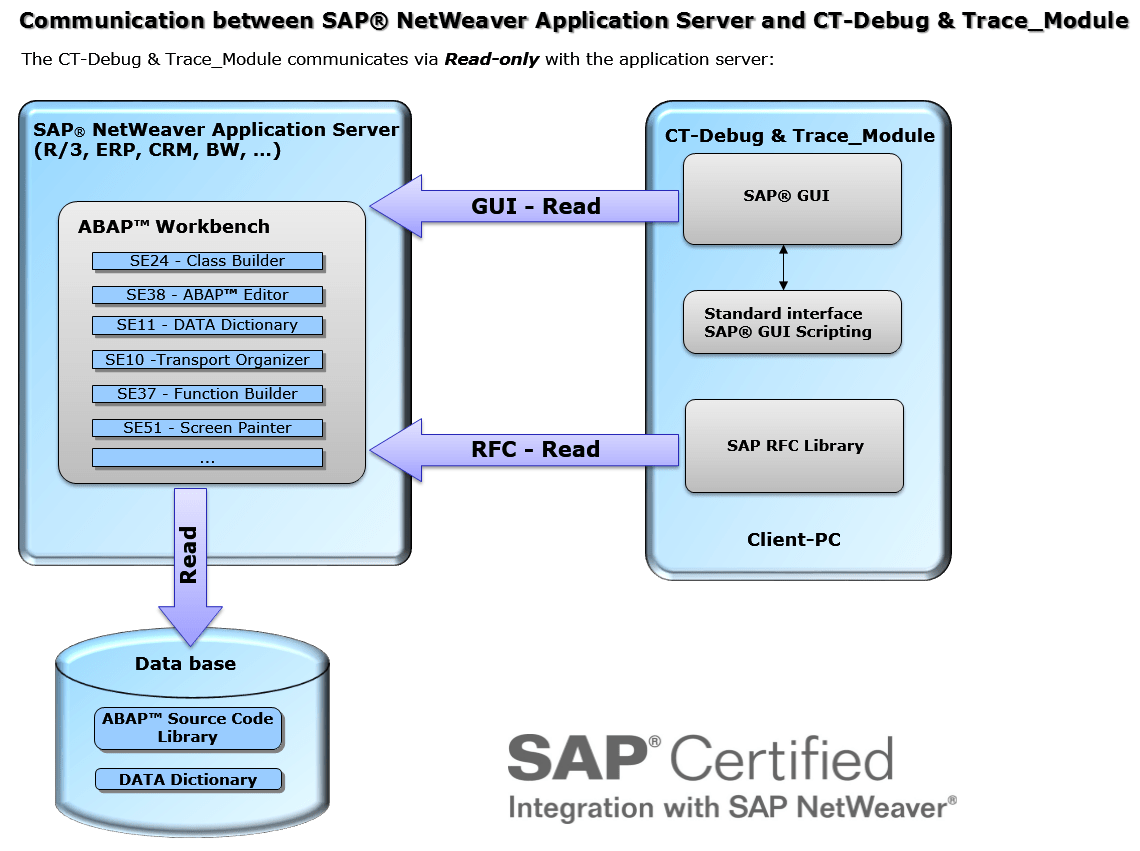The image size is (1140, 851).
Task: Select the SAP RFC Library block
Action: (x=793, y=446)
